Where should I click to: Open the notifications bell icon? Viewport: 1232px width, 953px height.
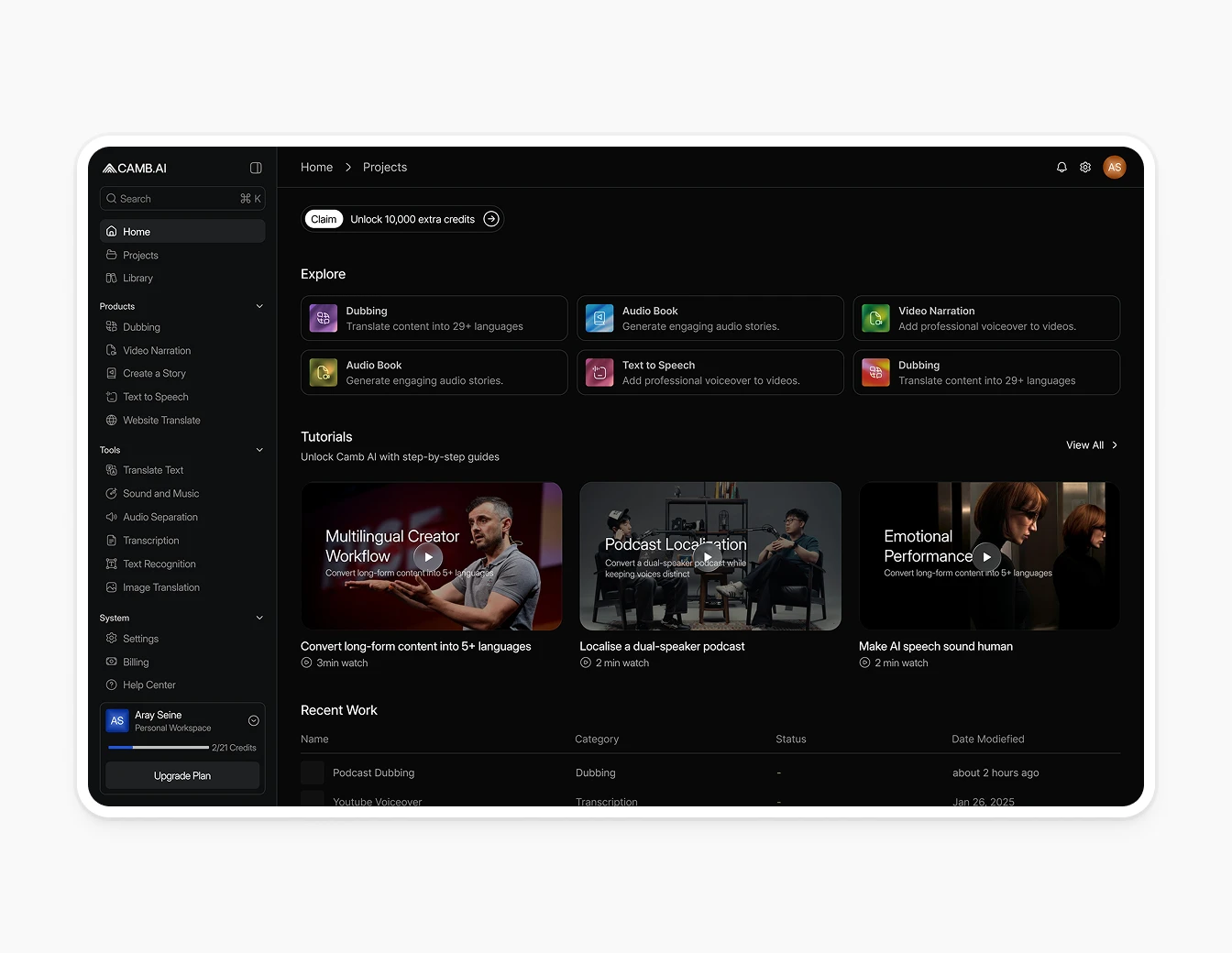click(1061, 167)
